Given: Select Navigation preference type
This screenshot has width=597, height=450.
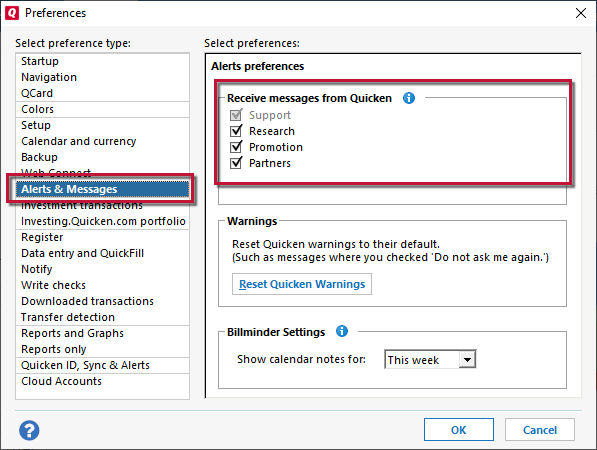Looking at the screenshot, I should [x=102, y=77].
